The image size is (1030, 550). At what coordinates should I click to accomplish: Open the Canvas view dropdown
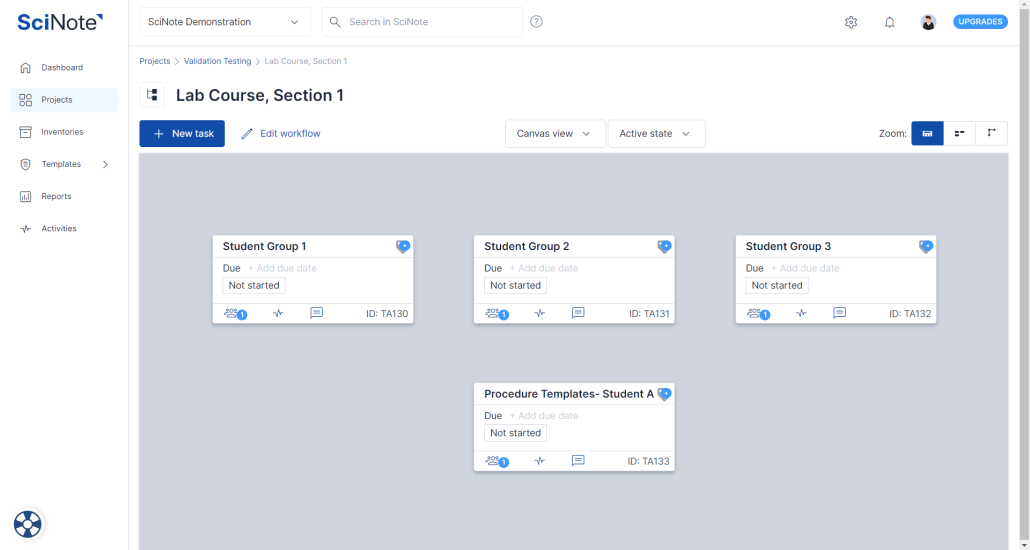[555, 134]
